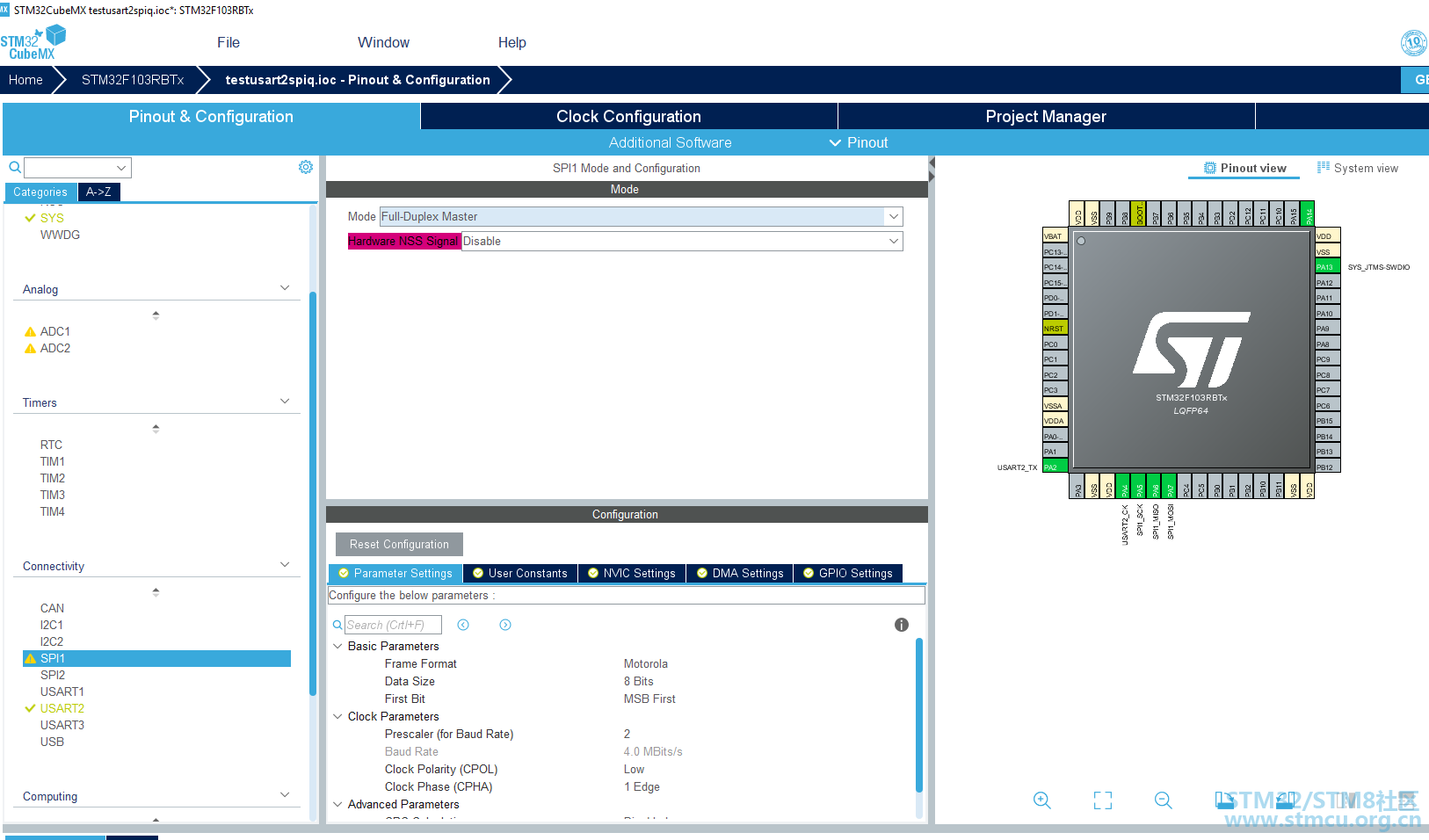Go to Home breadcrumb
The image size is (1429, 840).
pyautogui.click(x=25, y=80)
